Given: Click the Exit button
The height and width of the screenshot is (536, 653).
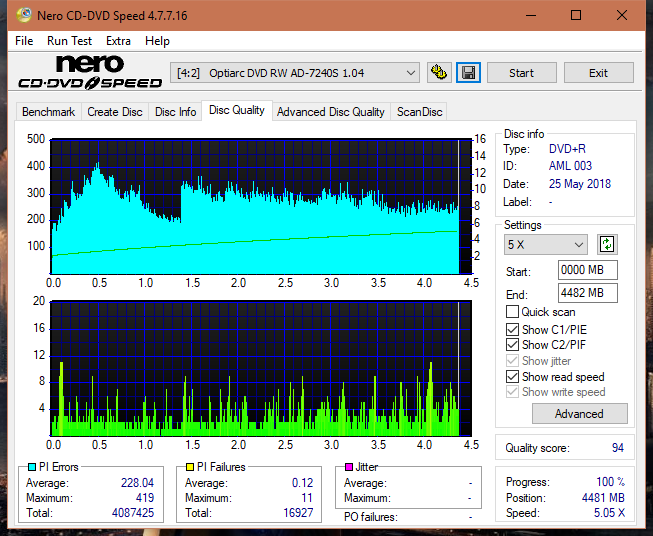Looking at the screenshot, I should [598, 73].
